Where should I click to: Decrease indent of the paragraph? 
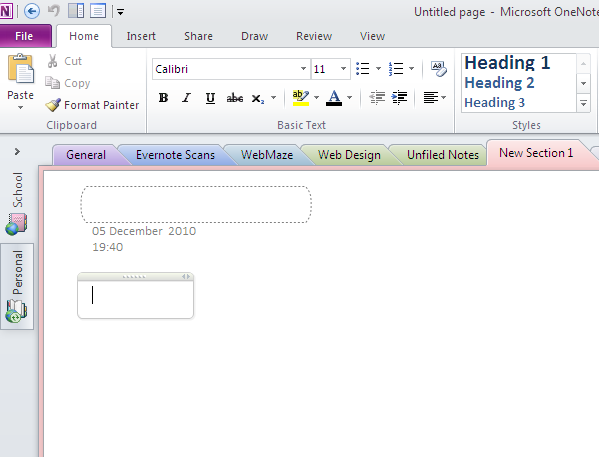[x=377, y=98]
